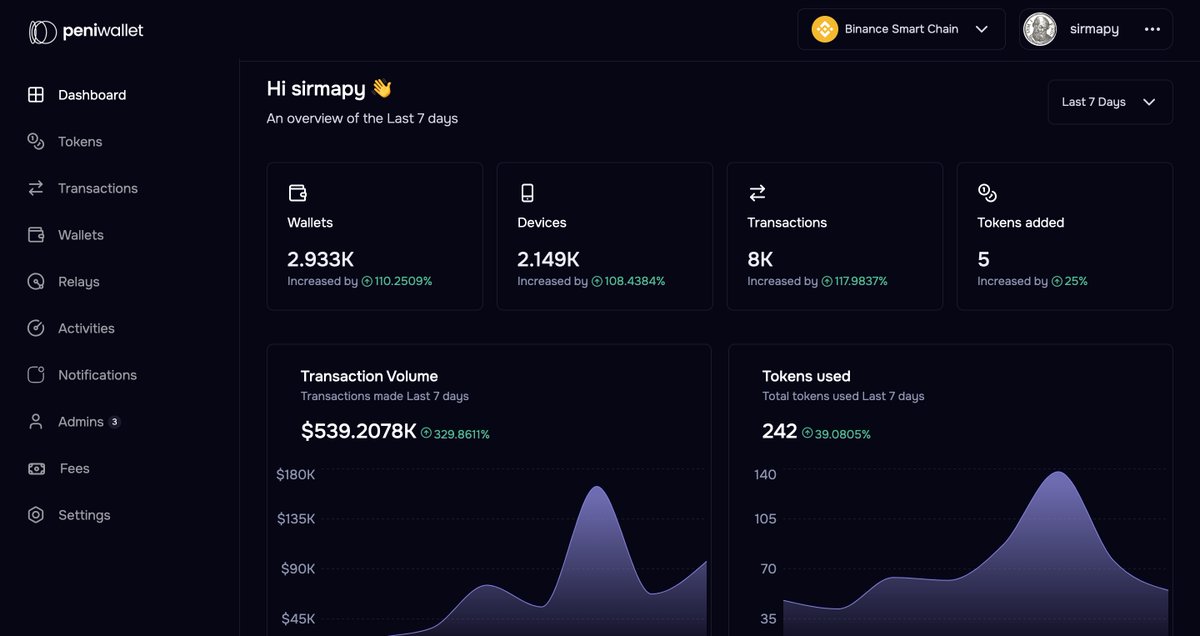
Task: Click the up-arrow icon beside 110.2509%
Action: click(367, 282)
